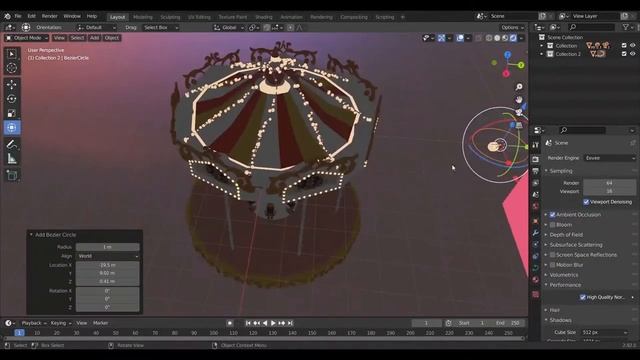Open the Align World dropdown

click(x=108, y=256)
